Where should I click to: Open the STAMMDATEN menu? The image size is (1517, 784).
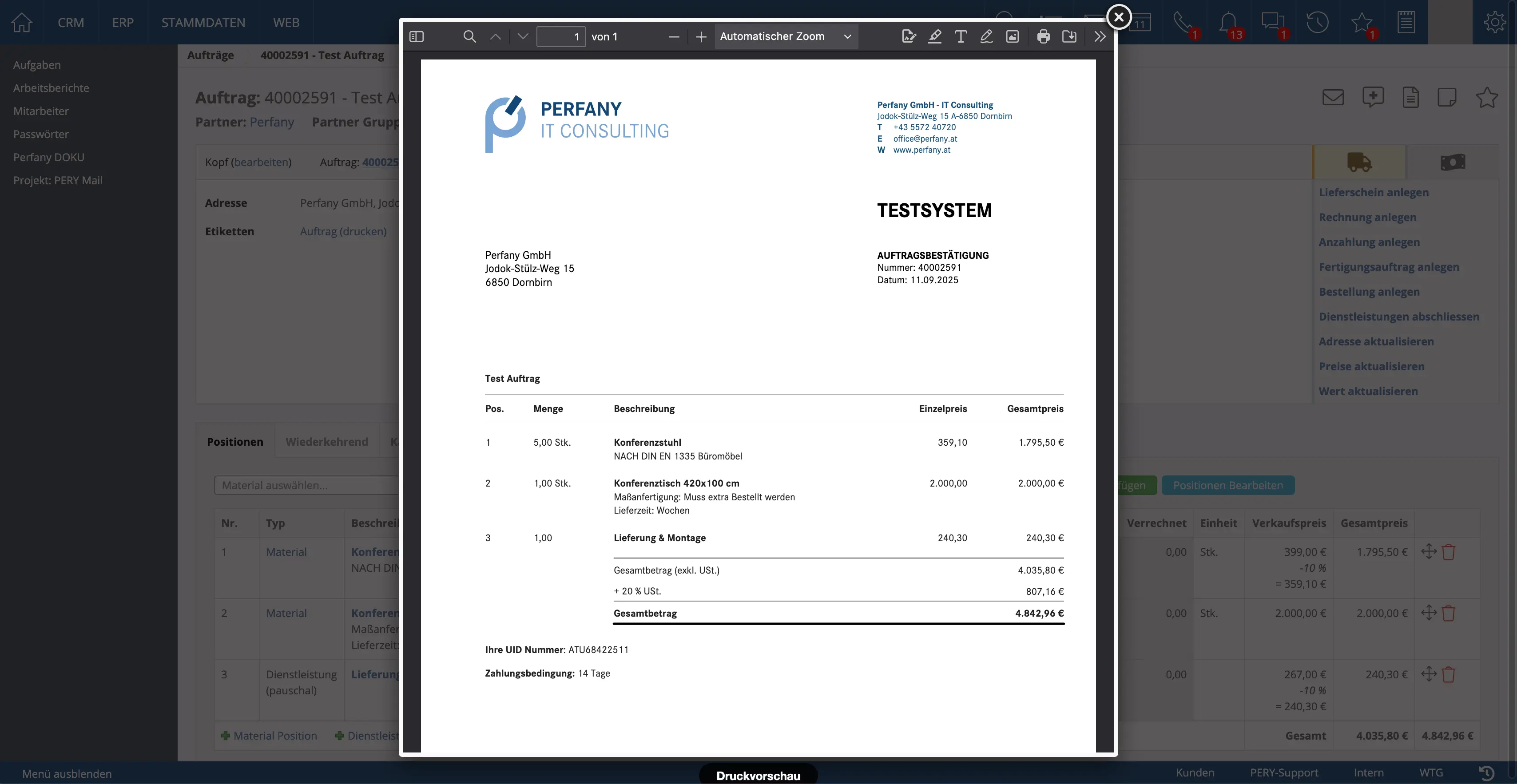click(203, 22)
